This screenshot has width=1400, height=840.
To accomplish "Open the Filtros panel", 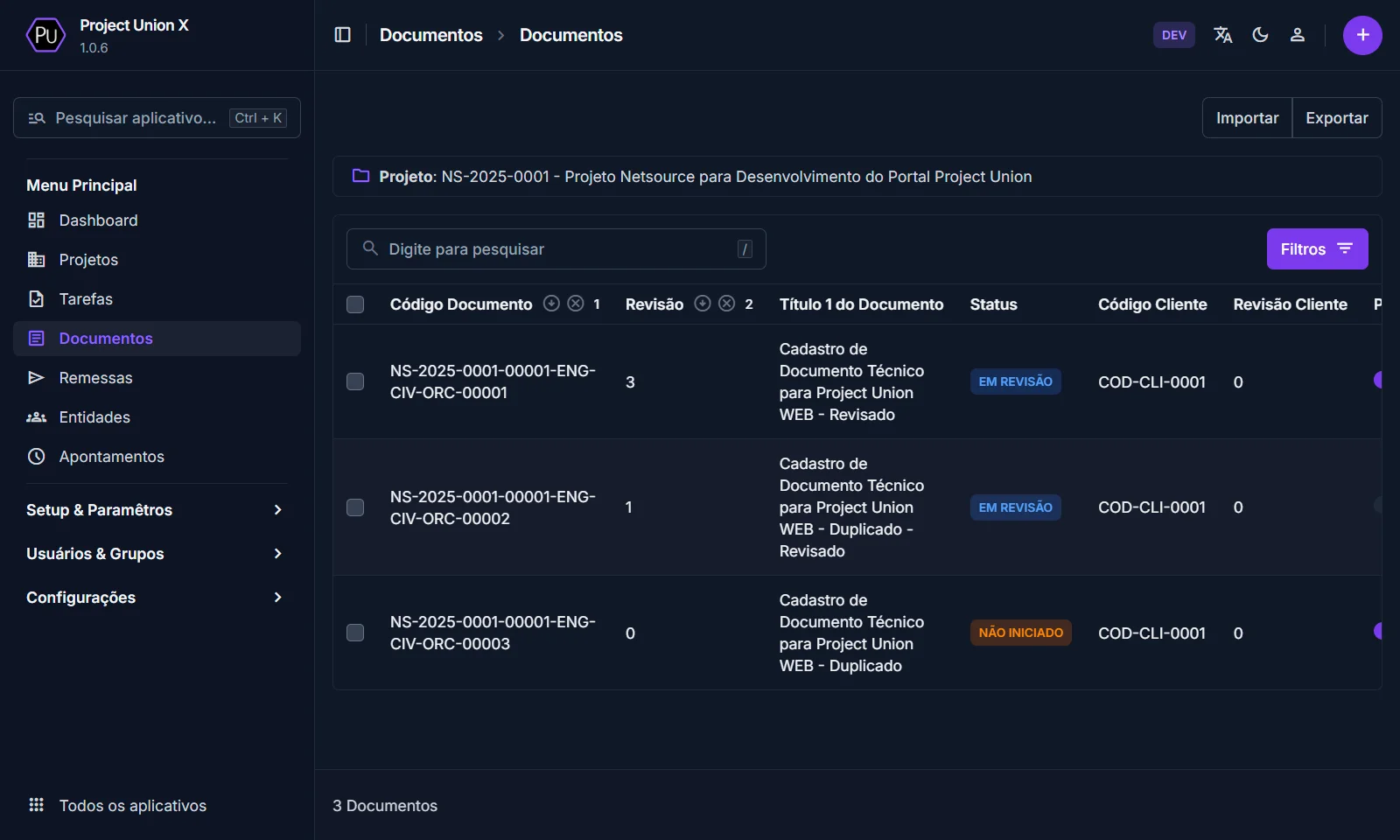I will coord(1317,249).
